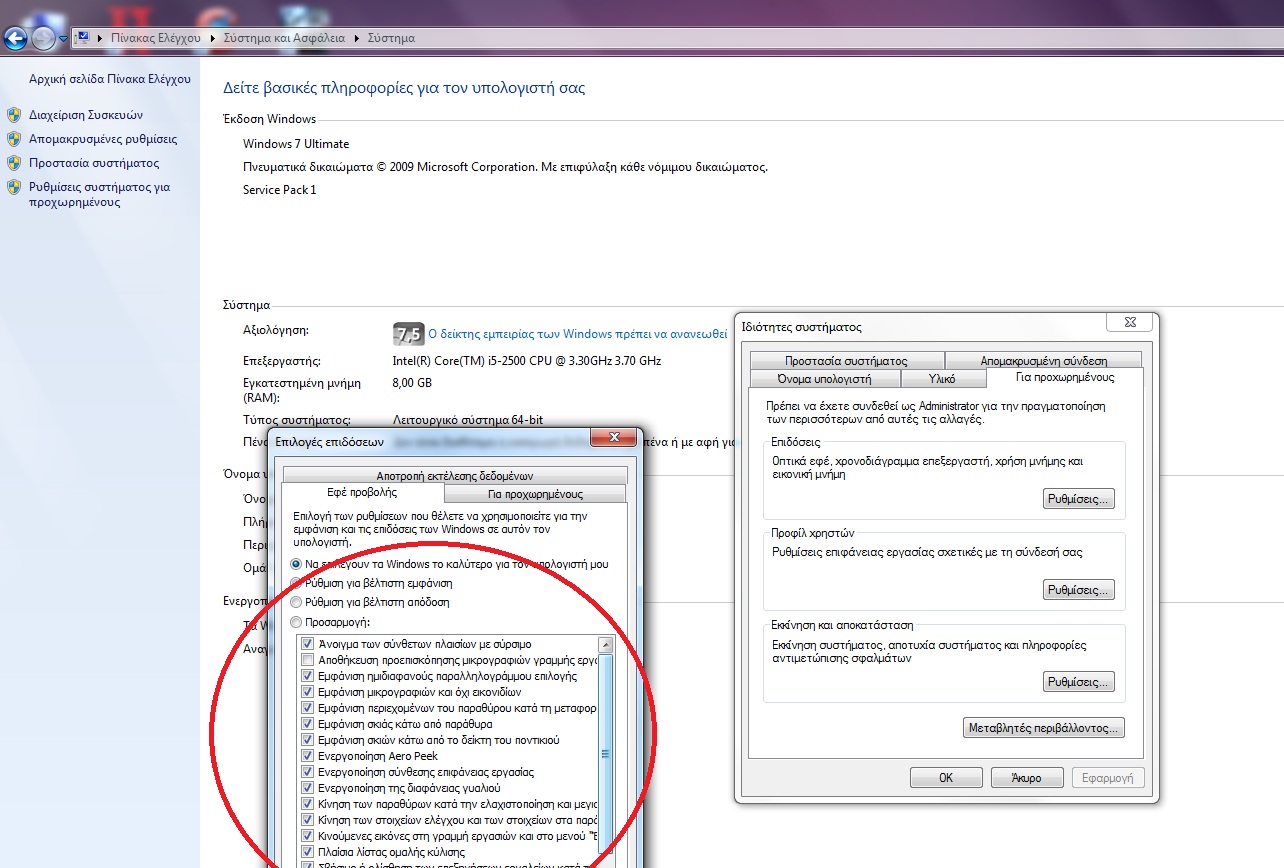Expand the breadcrumb arrow before Σύστημα και Ασφάλεια
Screen dimensions: 1284x868
click(x=213, y=38)
